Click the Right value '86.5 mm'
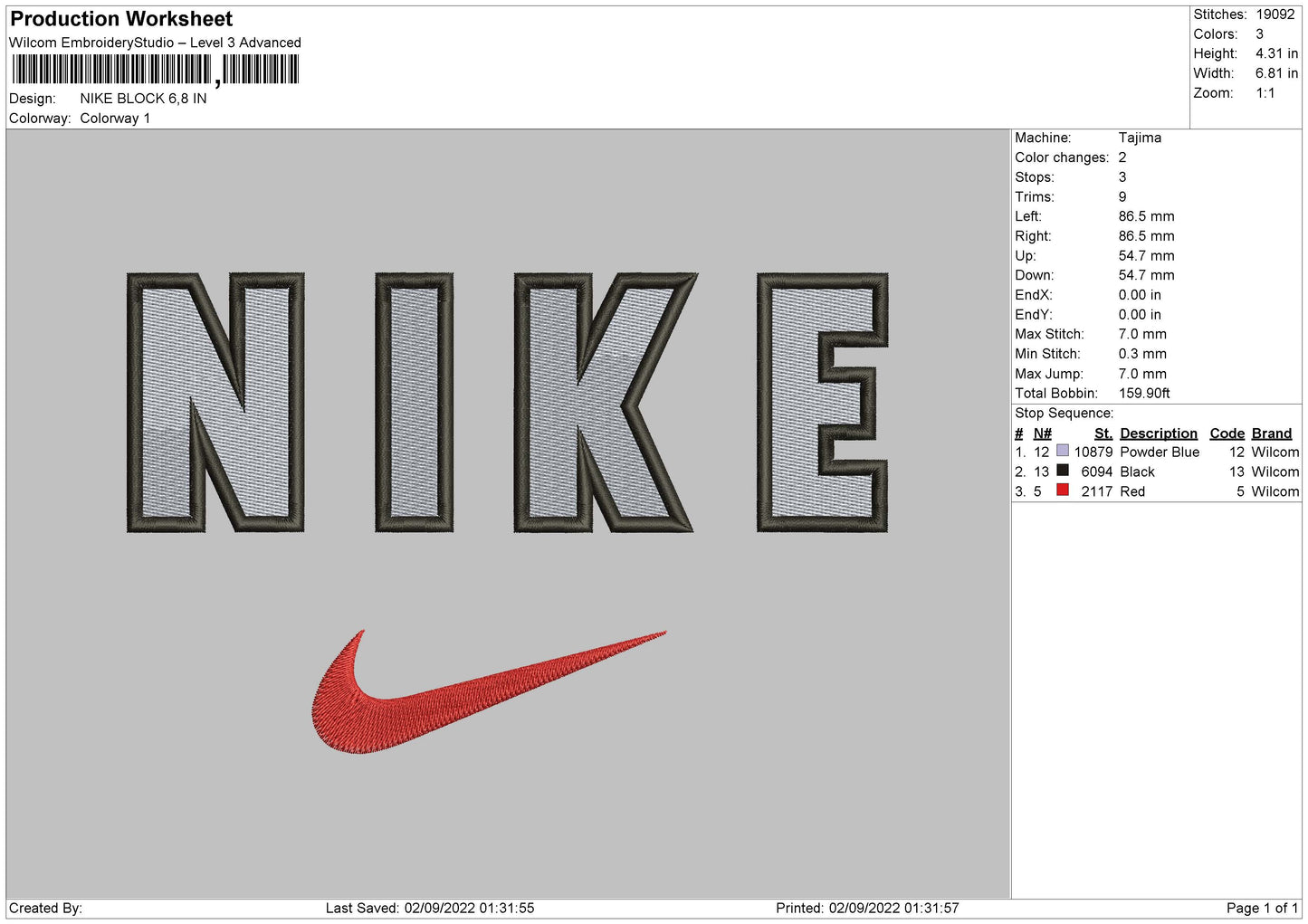The image size is (1308, 924). point(1146,236)
